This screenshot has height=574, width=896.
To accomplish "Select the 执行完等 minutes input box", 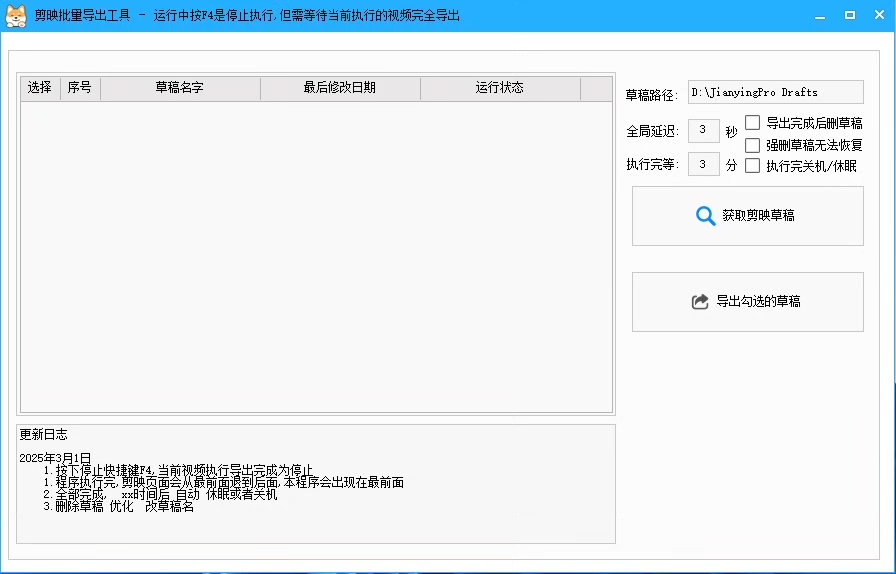I will point(704,164).
